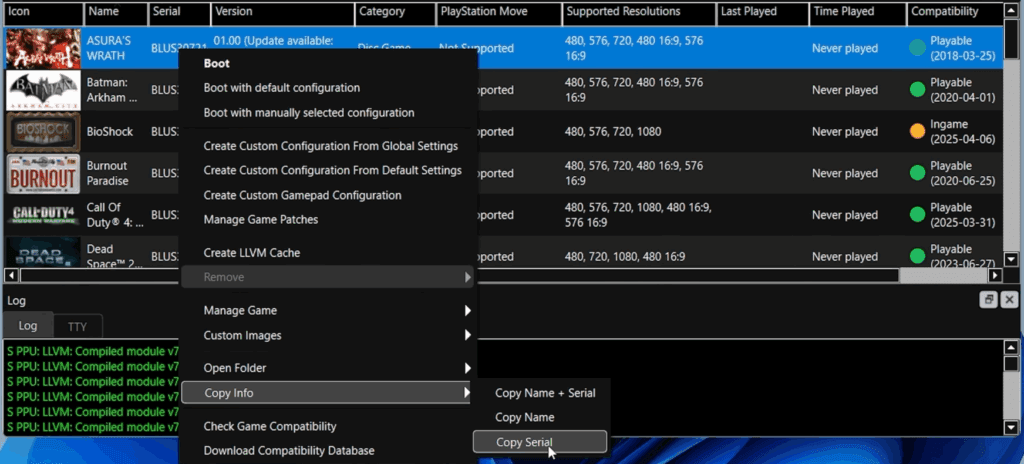Select Create LLVM Cache
This screenshot has height=464, width=1024.
(x=327, y=253)
